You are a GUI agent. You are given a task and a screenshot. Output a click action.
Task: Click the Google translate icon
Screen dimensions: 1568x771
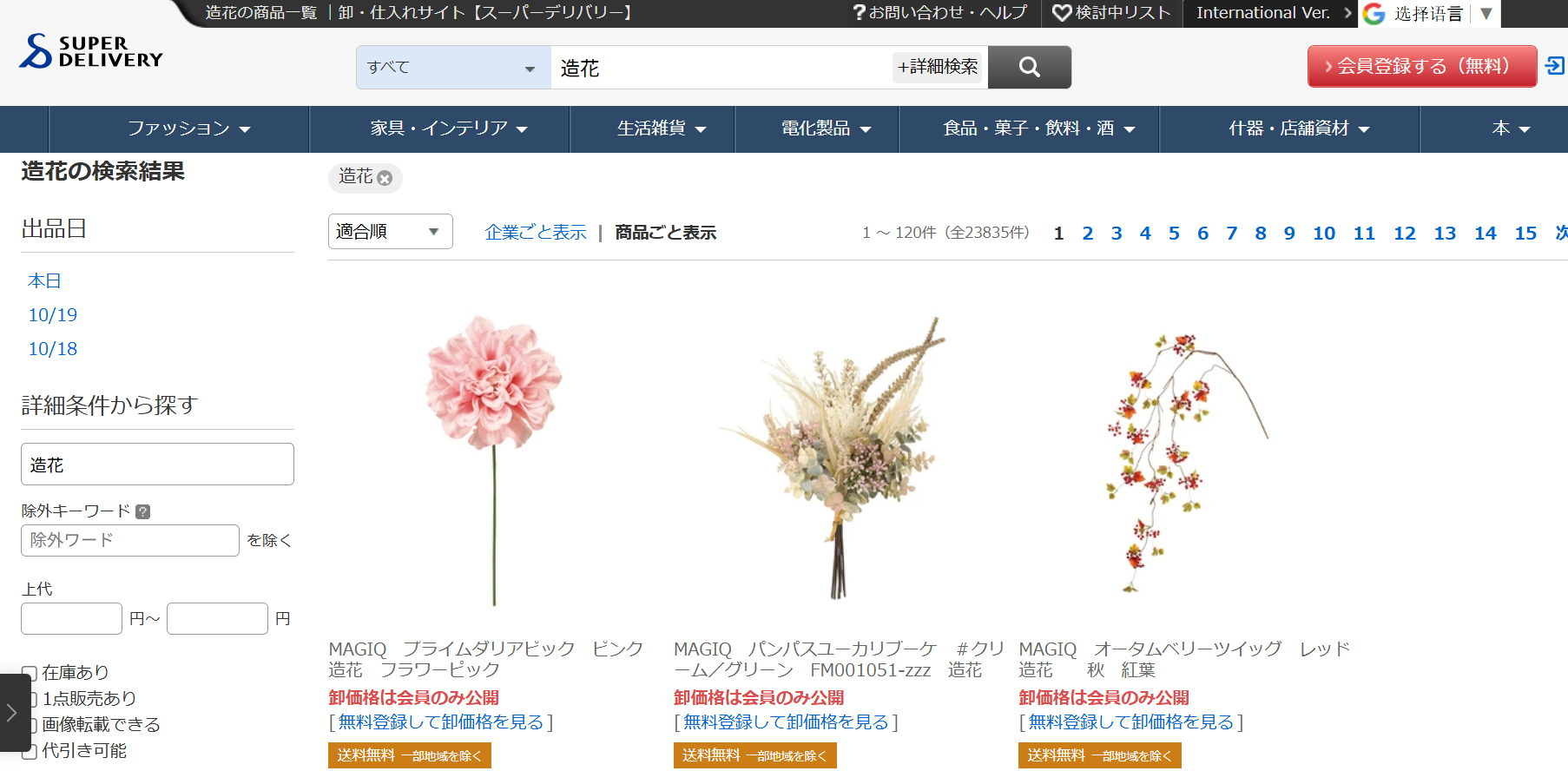(1374, 14)
